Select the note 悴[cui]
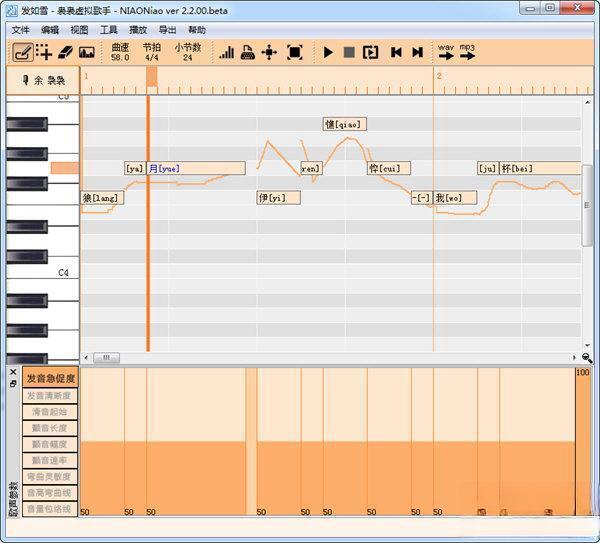Image resolution: width=600 pixels, height=543 pixels. coord(389,168)
